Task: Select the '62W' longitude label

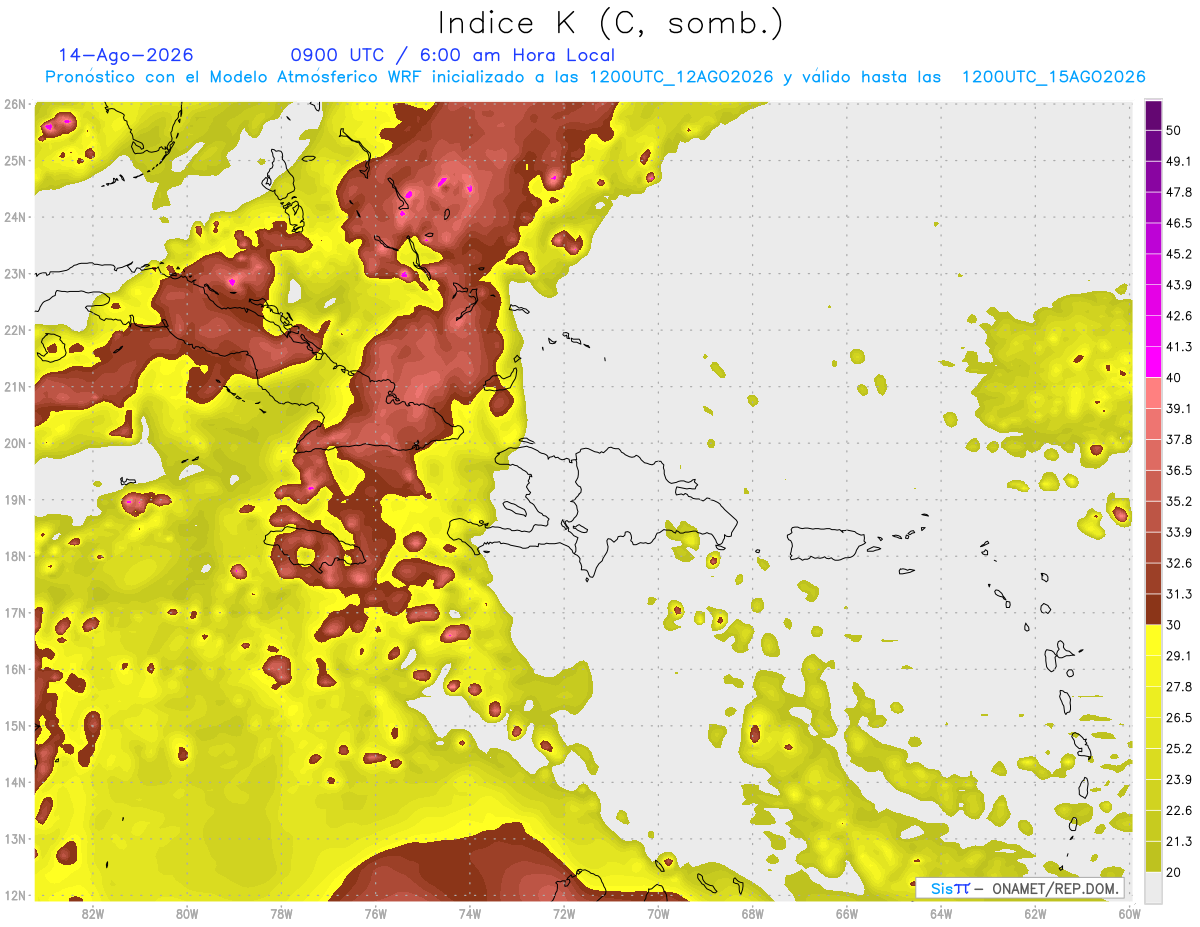Action: [x=1035, y=913]
